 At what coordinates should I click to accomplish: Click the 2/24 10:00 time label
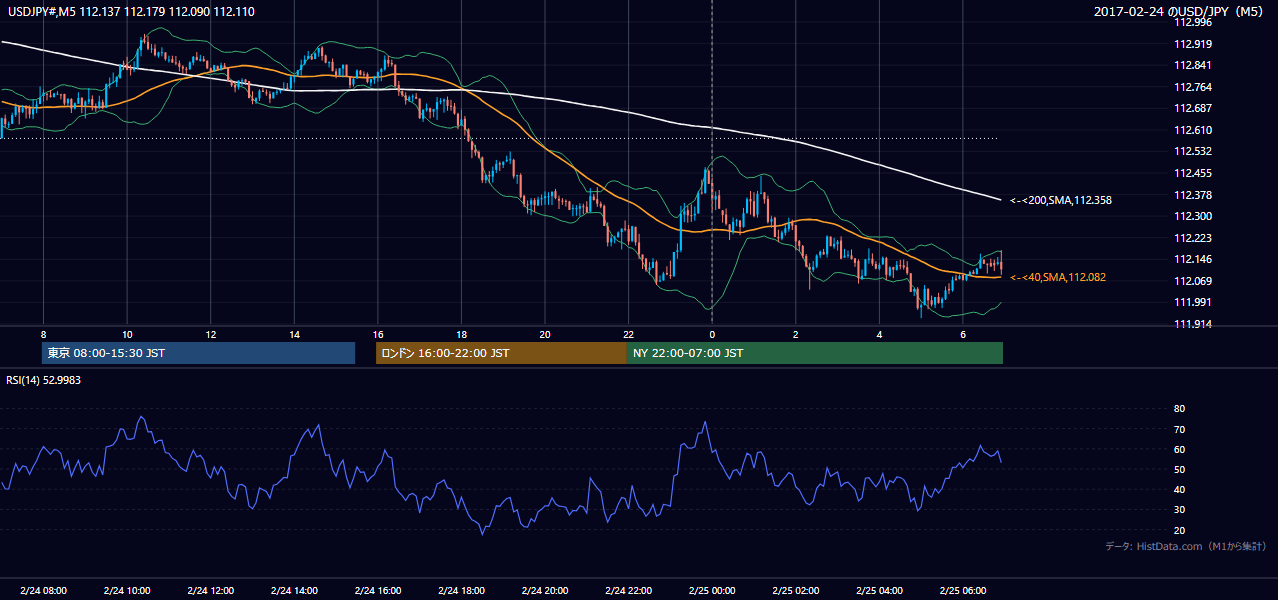[127, 590]
